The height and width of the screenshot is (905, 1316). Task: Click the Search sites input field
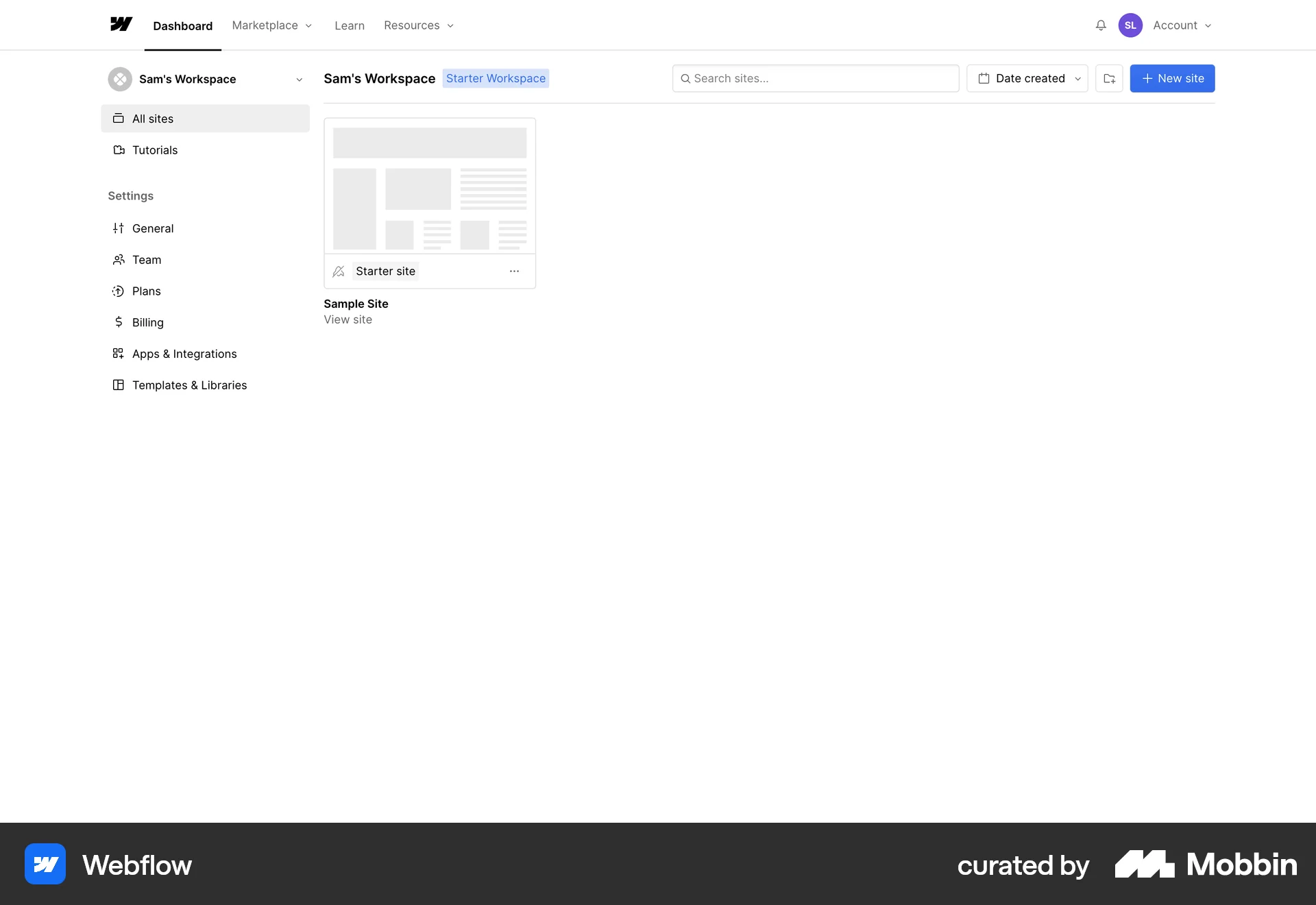[815, 78]
